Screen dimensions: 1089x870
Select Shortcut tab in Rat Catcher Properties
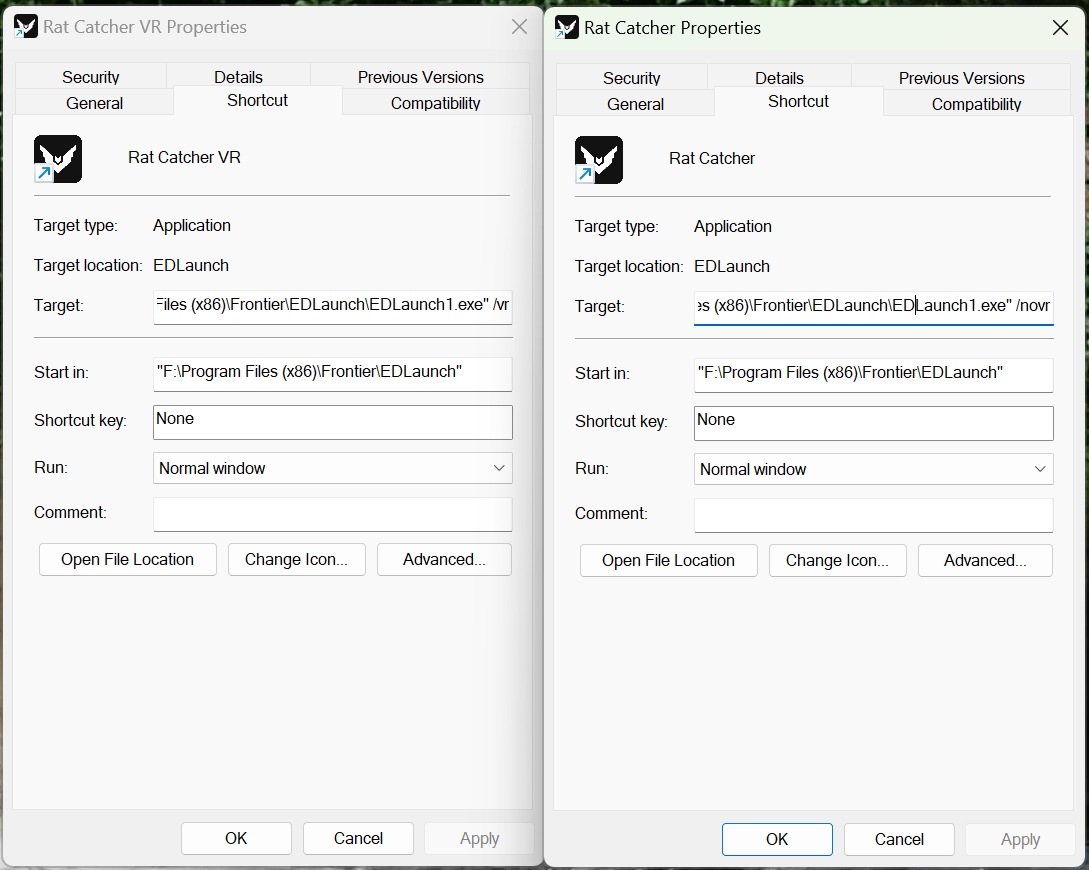point(798,101)
